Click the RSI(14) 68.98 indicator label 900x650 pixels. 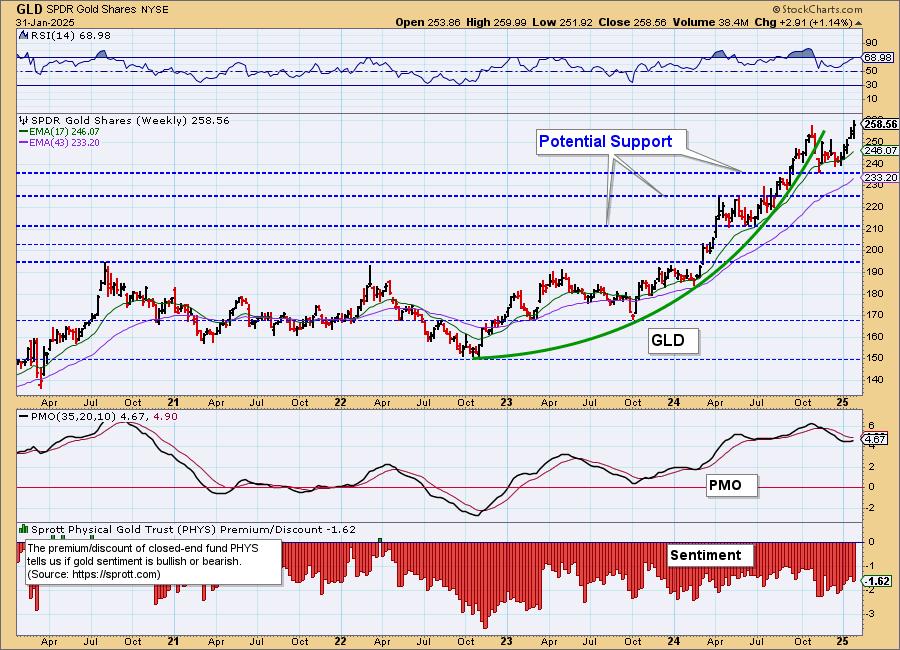(x=70, y=36)
